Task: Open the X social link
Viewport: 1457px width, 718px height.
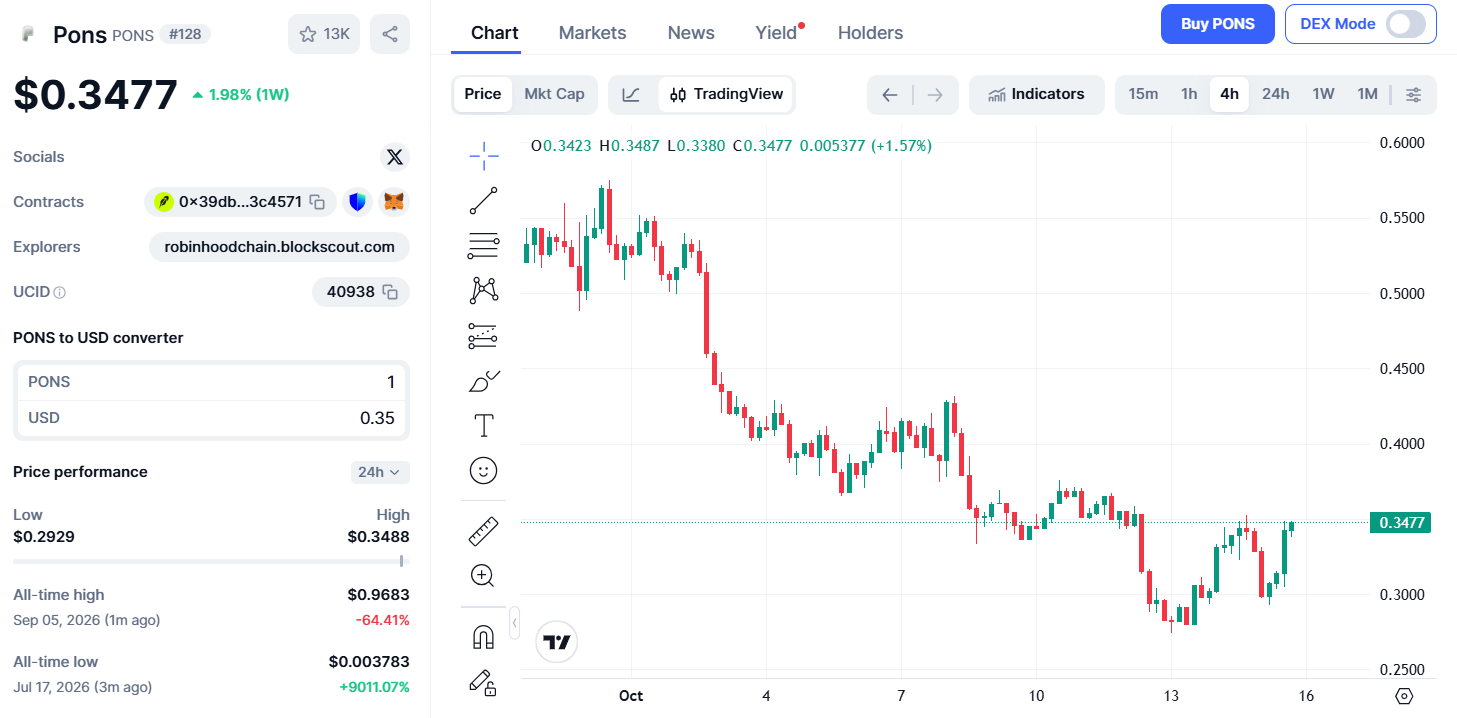Action: coord(395,157)
